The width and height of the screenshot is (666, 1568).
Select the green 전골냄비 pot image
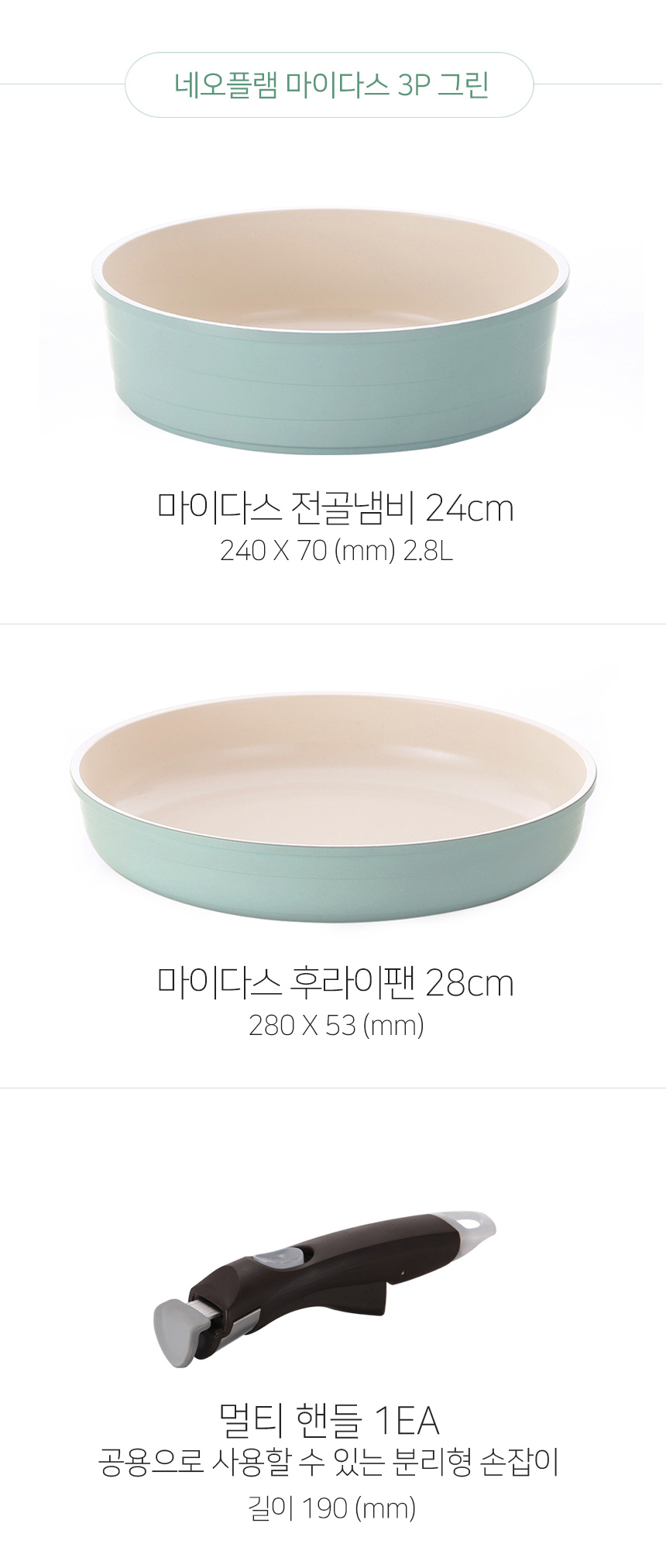[x=331, y=331]
